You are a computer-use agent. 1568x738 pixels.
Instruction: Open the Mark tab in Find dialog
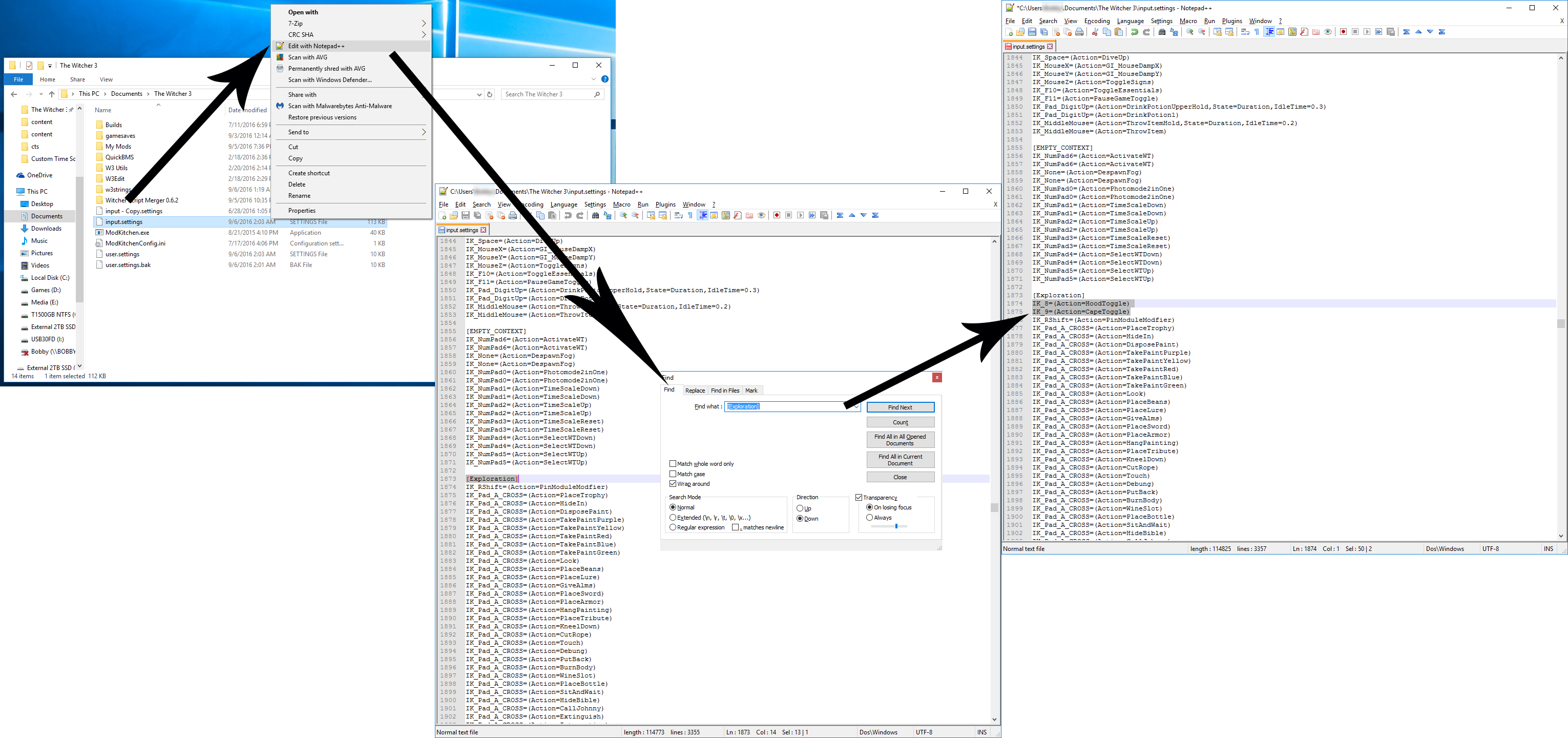(x=752, y=391)
